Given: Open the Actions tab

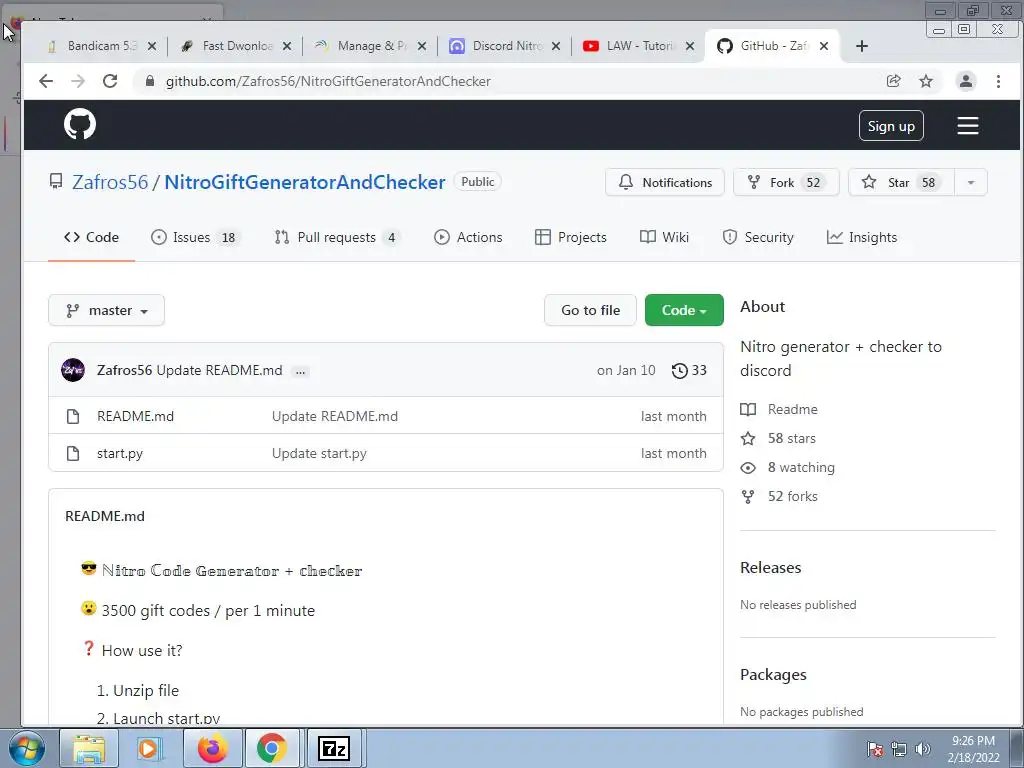Looking at the screenshot, I should click(468, 237).
